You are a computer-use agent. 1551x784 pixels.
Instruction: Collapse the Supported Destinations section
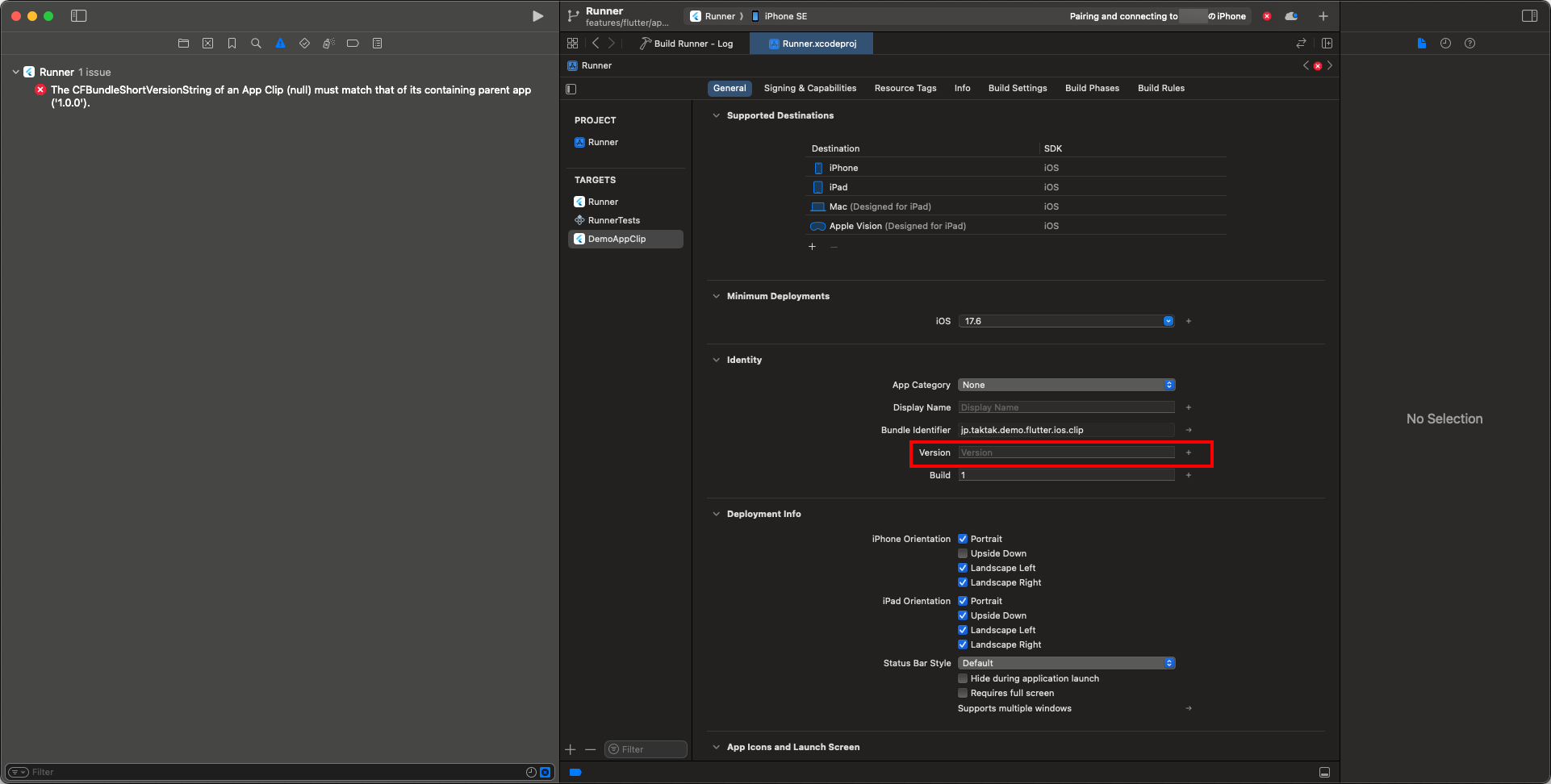point(716,115)
